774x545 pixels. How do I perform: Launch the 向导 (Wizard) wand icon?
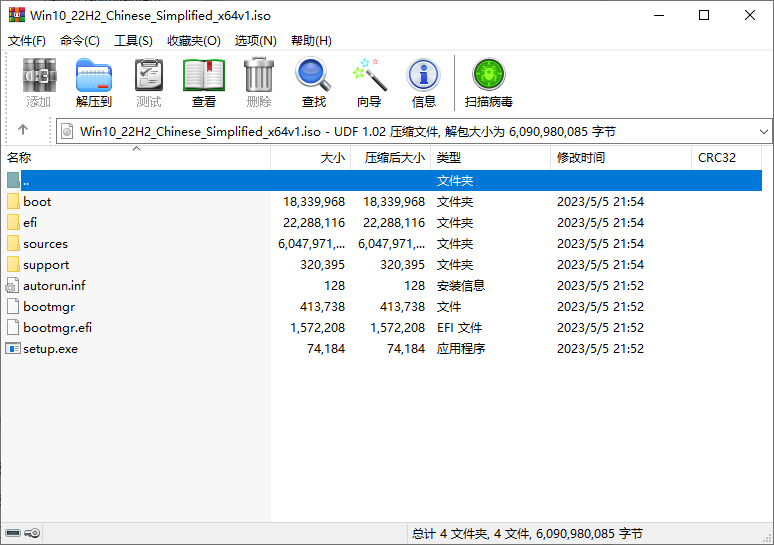[369, 75]
